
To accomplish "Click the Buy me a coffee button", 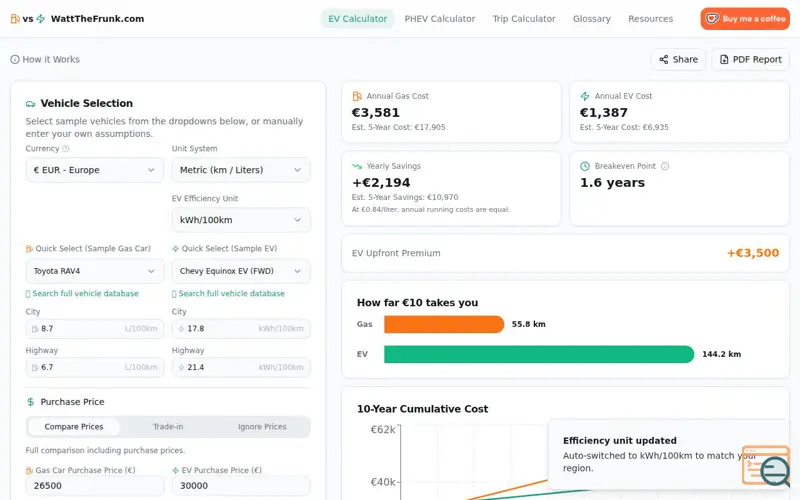I will (x=744, y=19).
